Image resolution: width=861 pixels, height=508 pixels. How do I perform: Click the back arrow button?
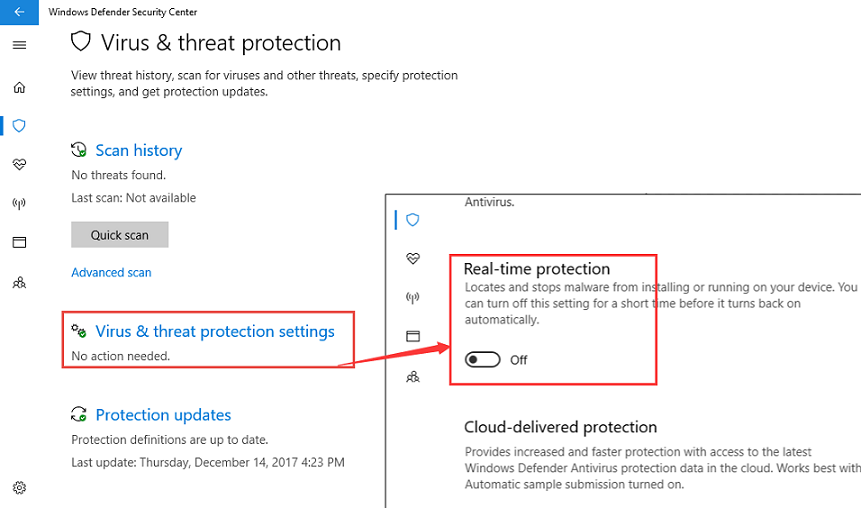[x=19, y=12]
